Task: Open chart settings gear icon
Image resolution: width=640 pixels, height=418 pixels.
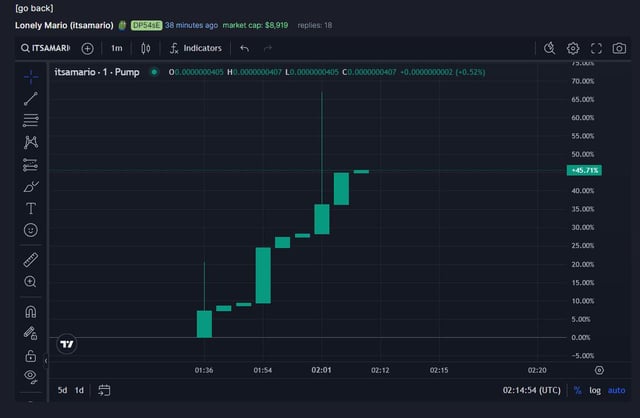Action: [573, 48]
